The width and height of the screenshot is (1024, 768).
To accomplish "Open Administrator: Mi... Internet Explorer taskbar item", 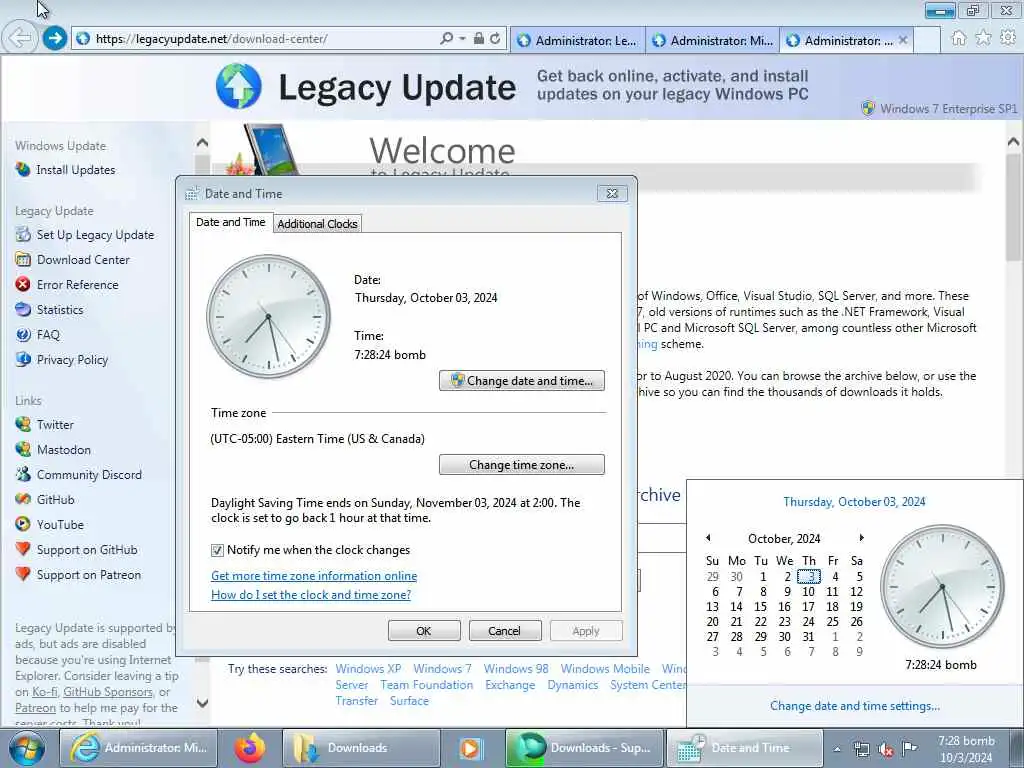I will tap(138, 748).
